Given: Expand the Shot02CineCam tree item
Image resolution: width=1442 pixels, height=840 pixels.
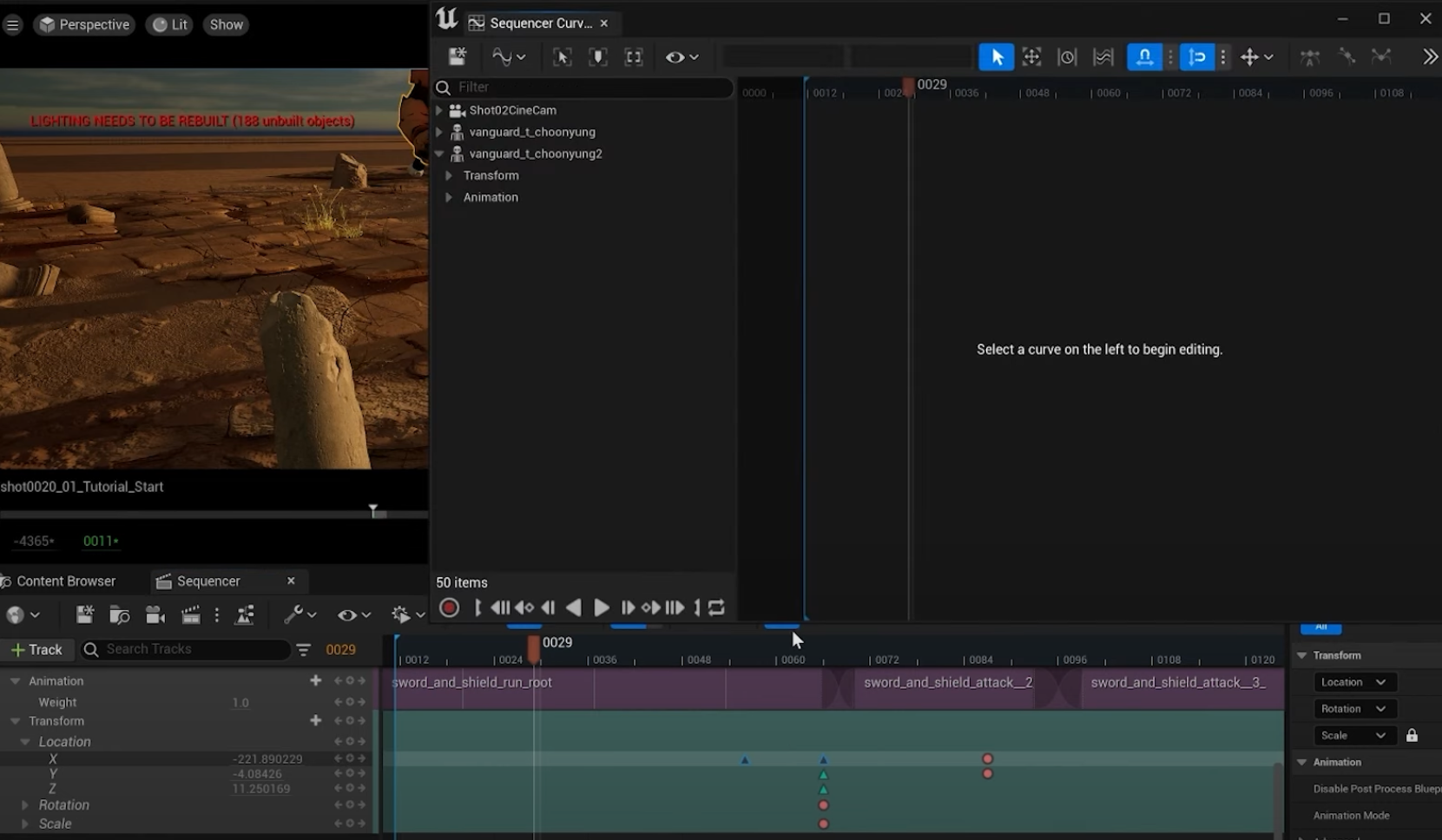Looking at the screenshot, I should point(439,110).
